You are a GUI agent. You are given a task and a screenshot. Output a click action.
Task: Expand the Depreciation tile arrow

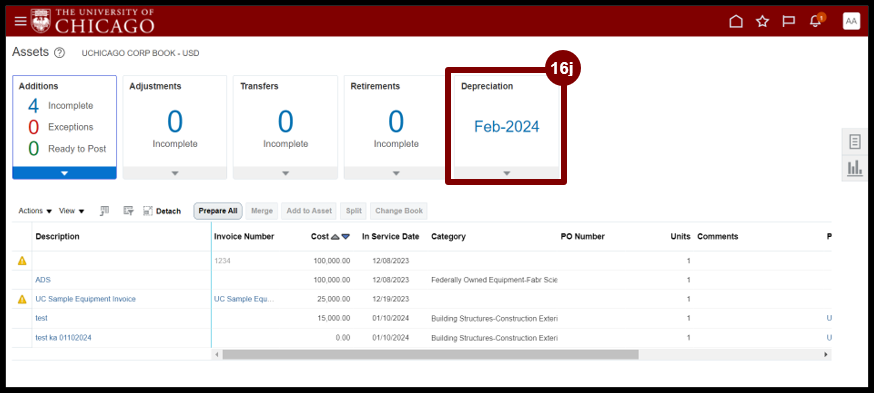click(507, 173)
